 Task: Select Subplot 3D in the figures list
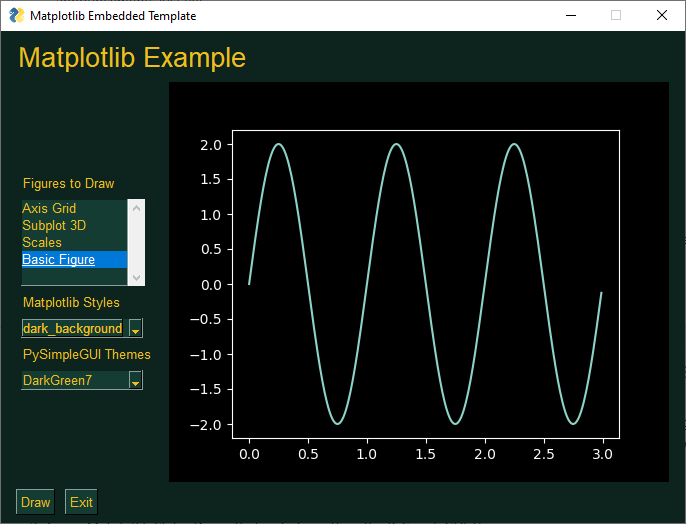point(74,225)
